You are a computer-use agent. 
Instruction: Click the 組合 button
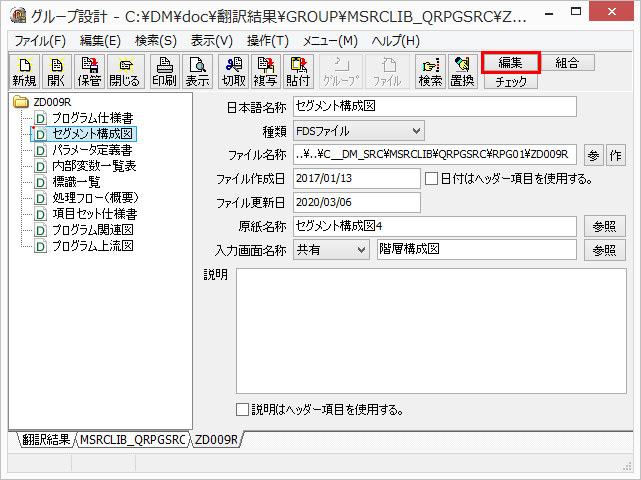[x=567, y=63]
